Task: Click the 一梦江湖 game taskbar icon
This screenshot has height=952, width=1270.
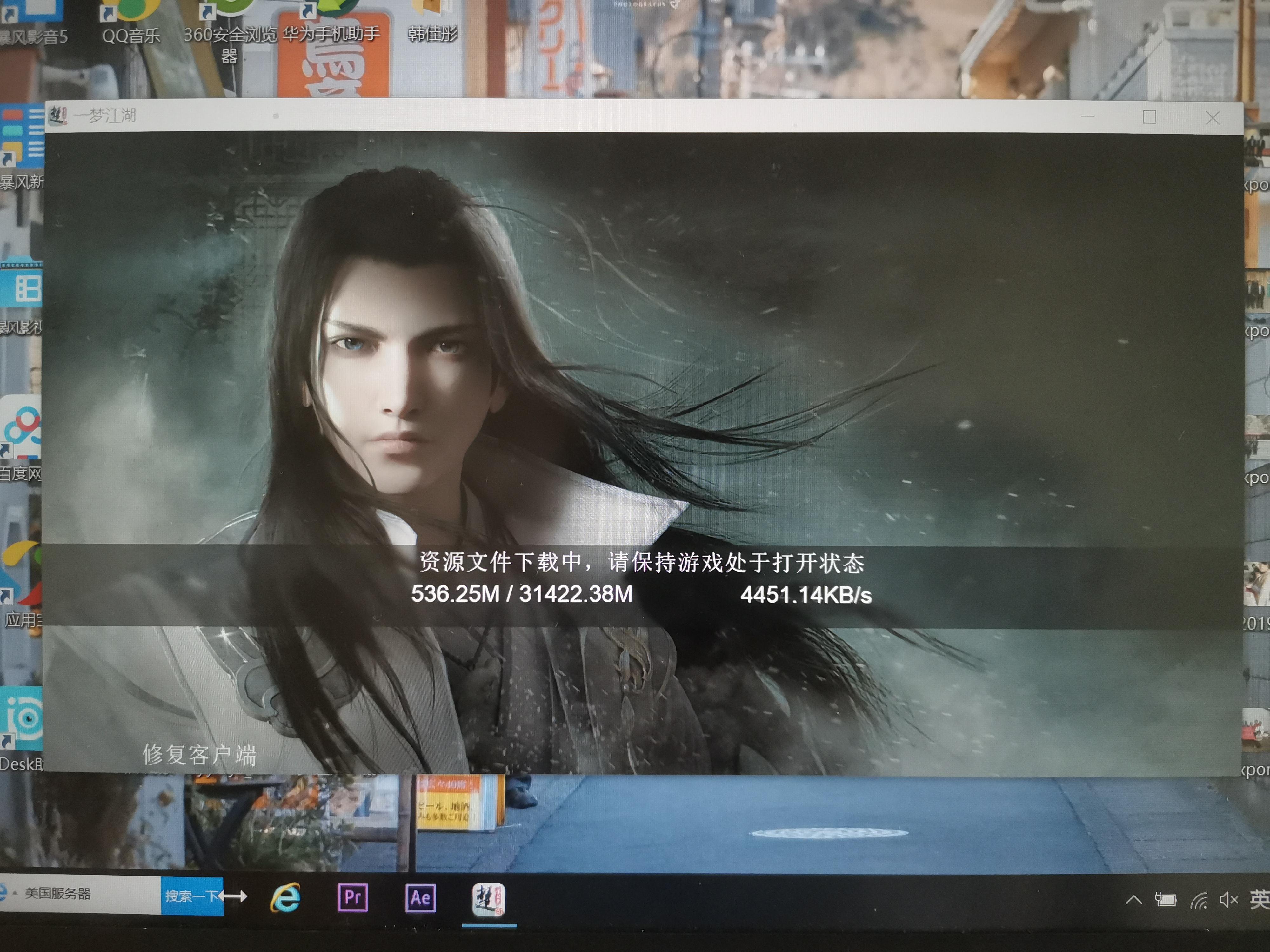Action: click(489, 899)
